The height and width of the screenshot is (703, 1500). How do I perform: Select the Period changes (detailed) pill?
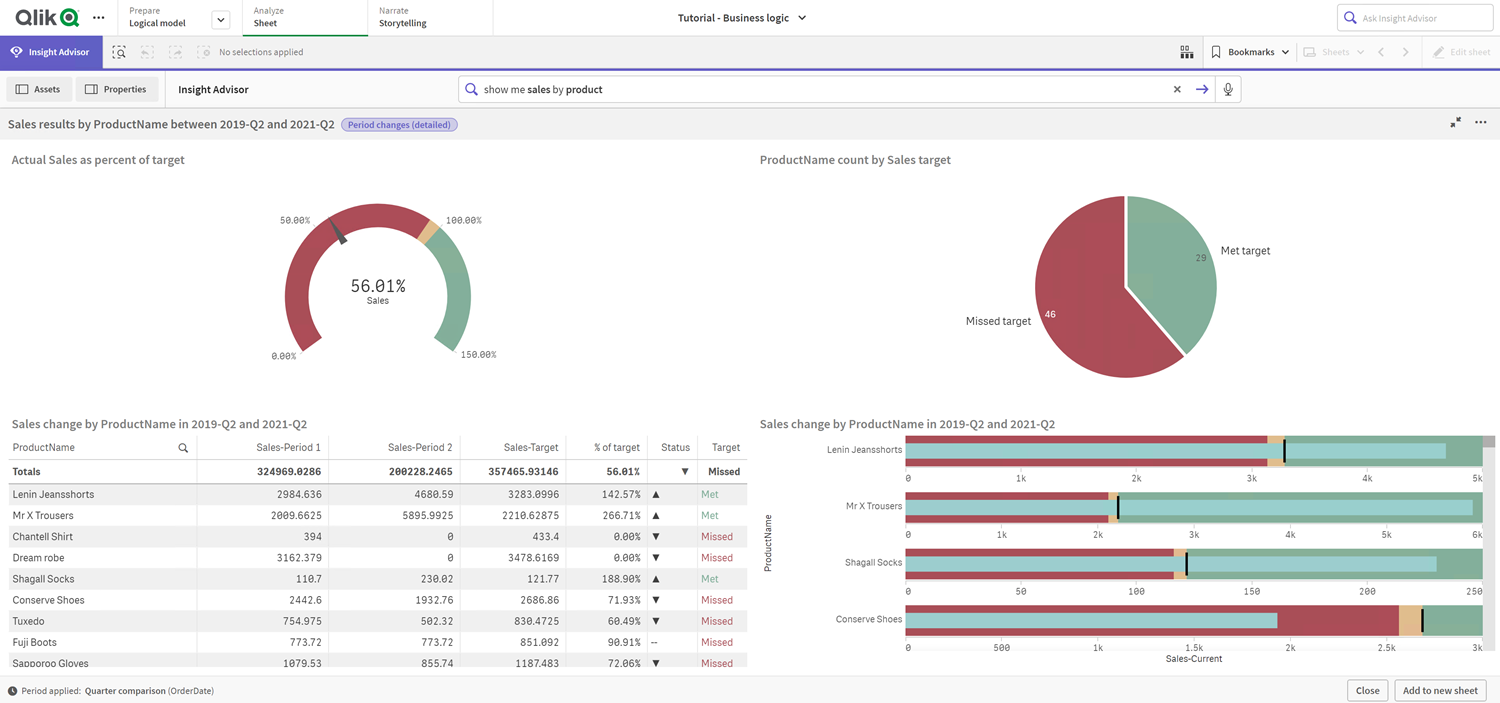click(x=399, y=124)
